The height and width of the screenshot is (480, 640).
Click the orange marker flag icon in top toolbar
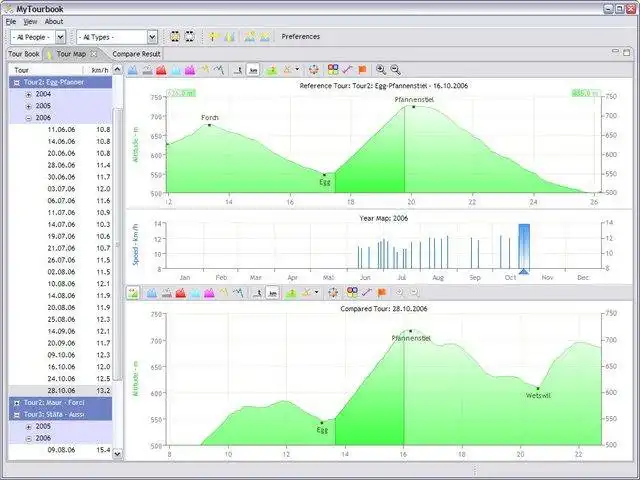coord(362,70)
